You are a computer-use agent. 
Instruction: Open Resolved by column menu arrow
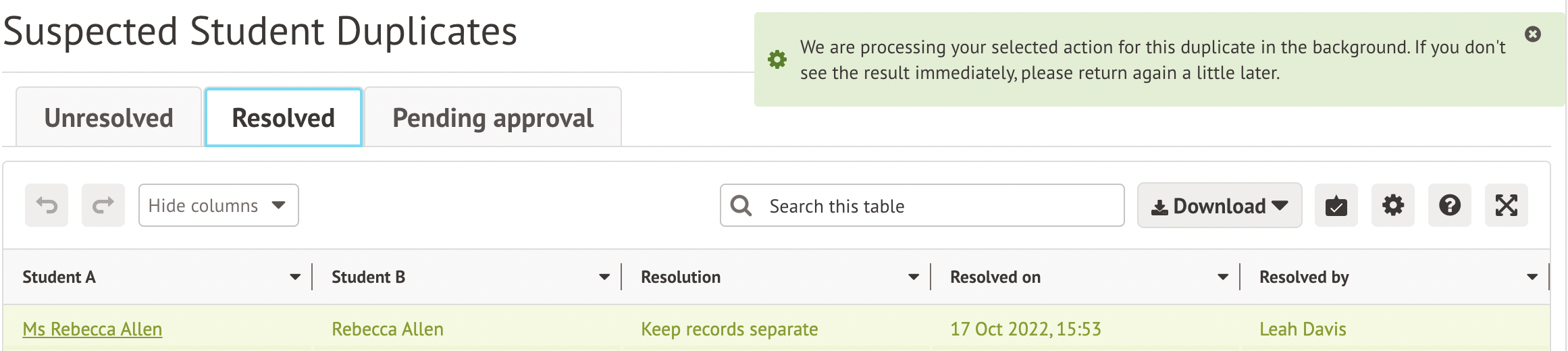[x=1532, y=277]
